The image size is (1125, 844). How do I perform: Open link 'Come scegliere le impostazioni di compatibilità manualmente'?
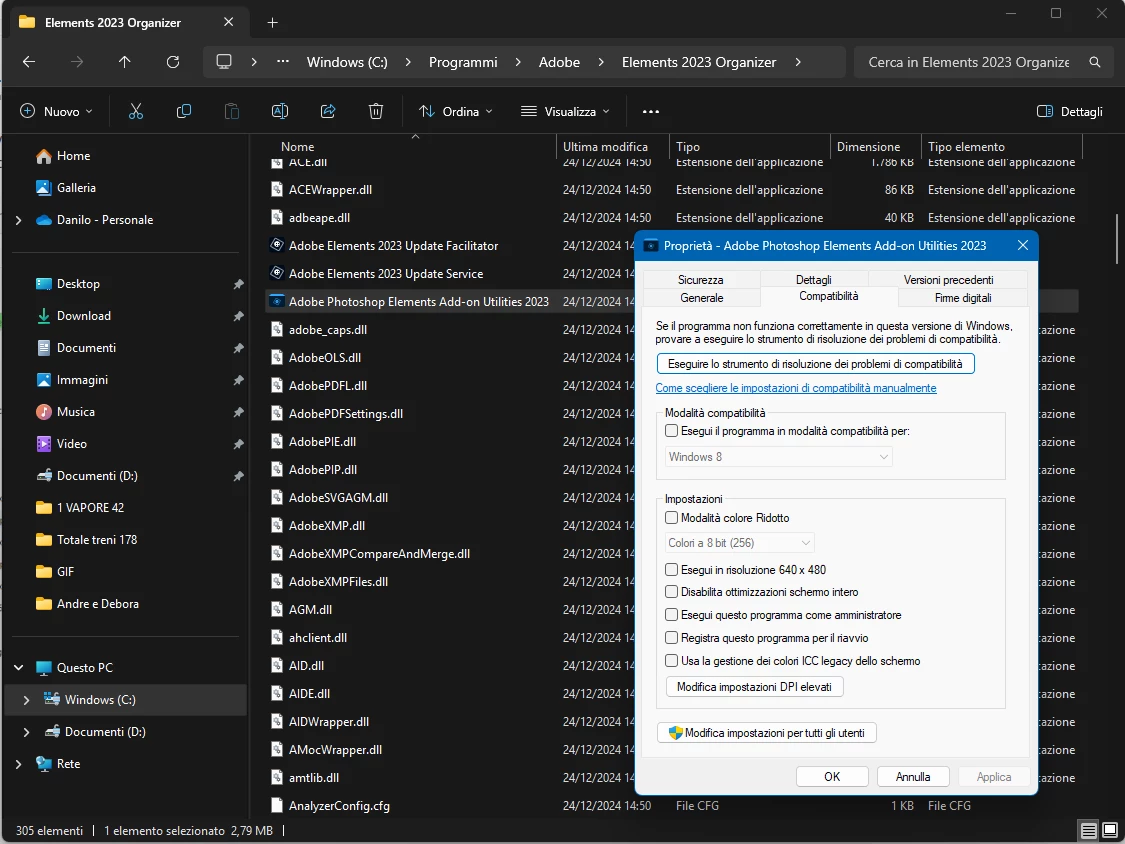click(x=796, y=388)
